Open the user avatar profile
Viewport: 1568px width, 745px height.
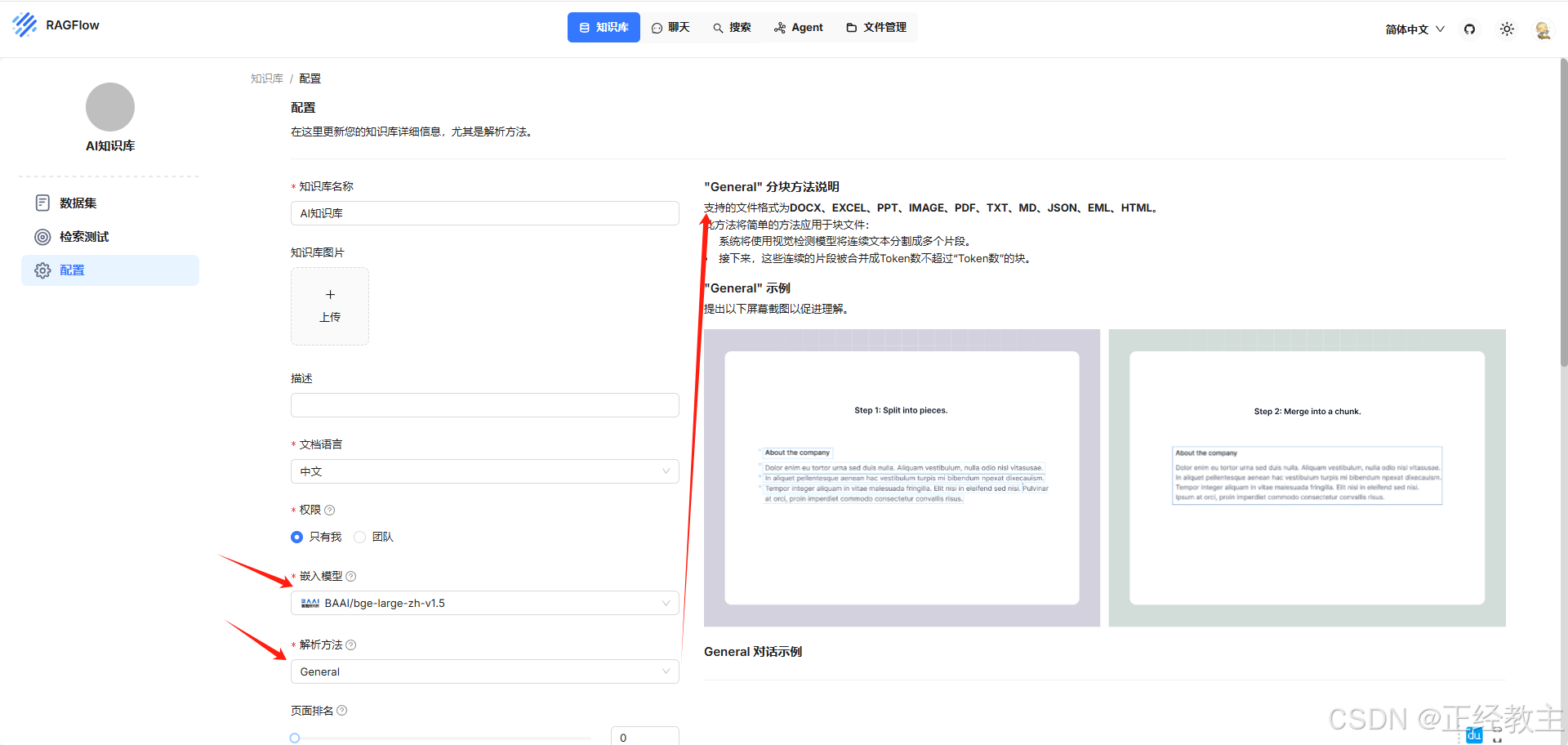(1542, 29)
